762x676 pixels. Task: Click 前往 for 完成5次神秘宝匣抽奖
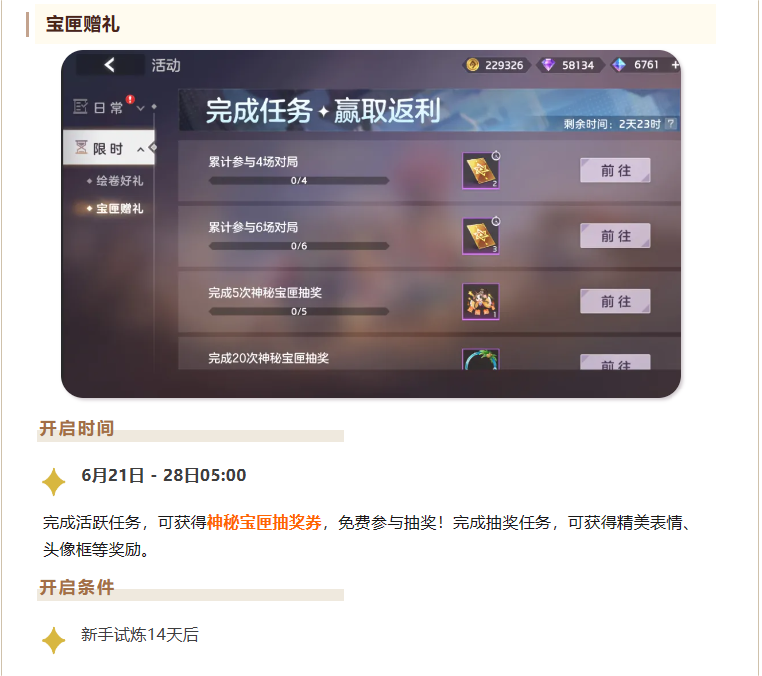click(615, 301)
